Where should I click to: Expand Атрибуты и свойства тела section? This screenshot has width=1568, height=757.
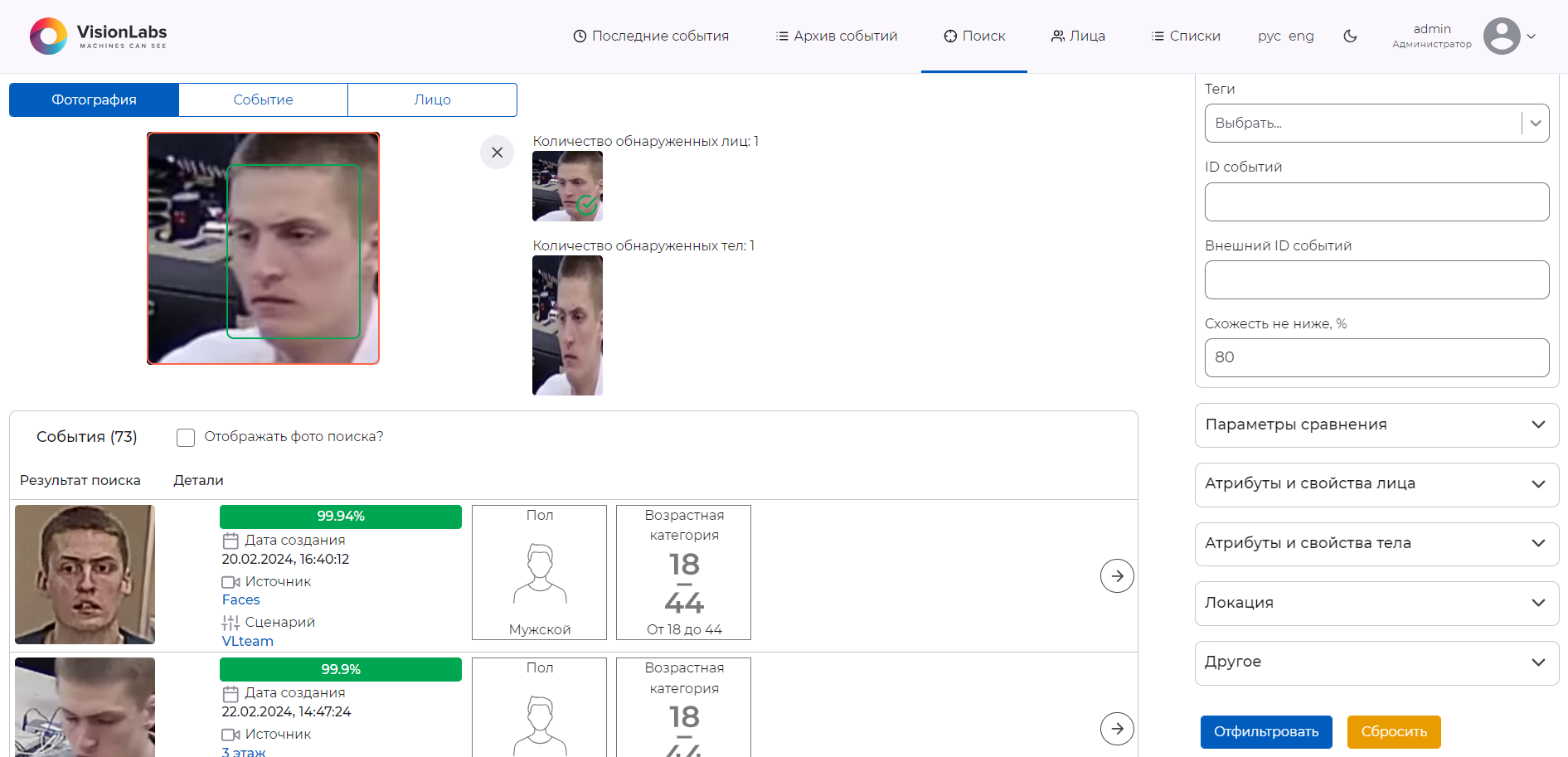[1376, 544]
